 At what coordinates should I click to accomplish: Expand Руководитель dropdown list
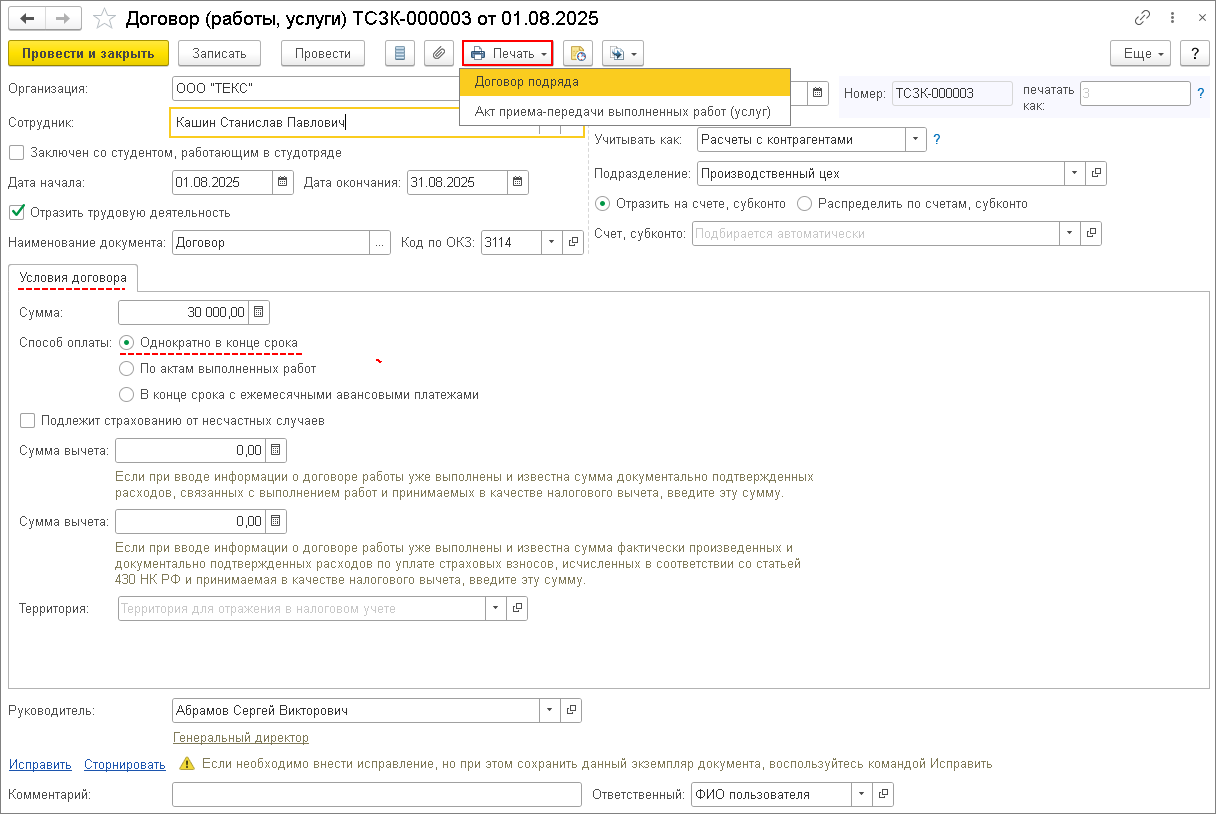click(x=550, y=710)
